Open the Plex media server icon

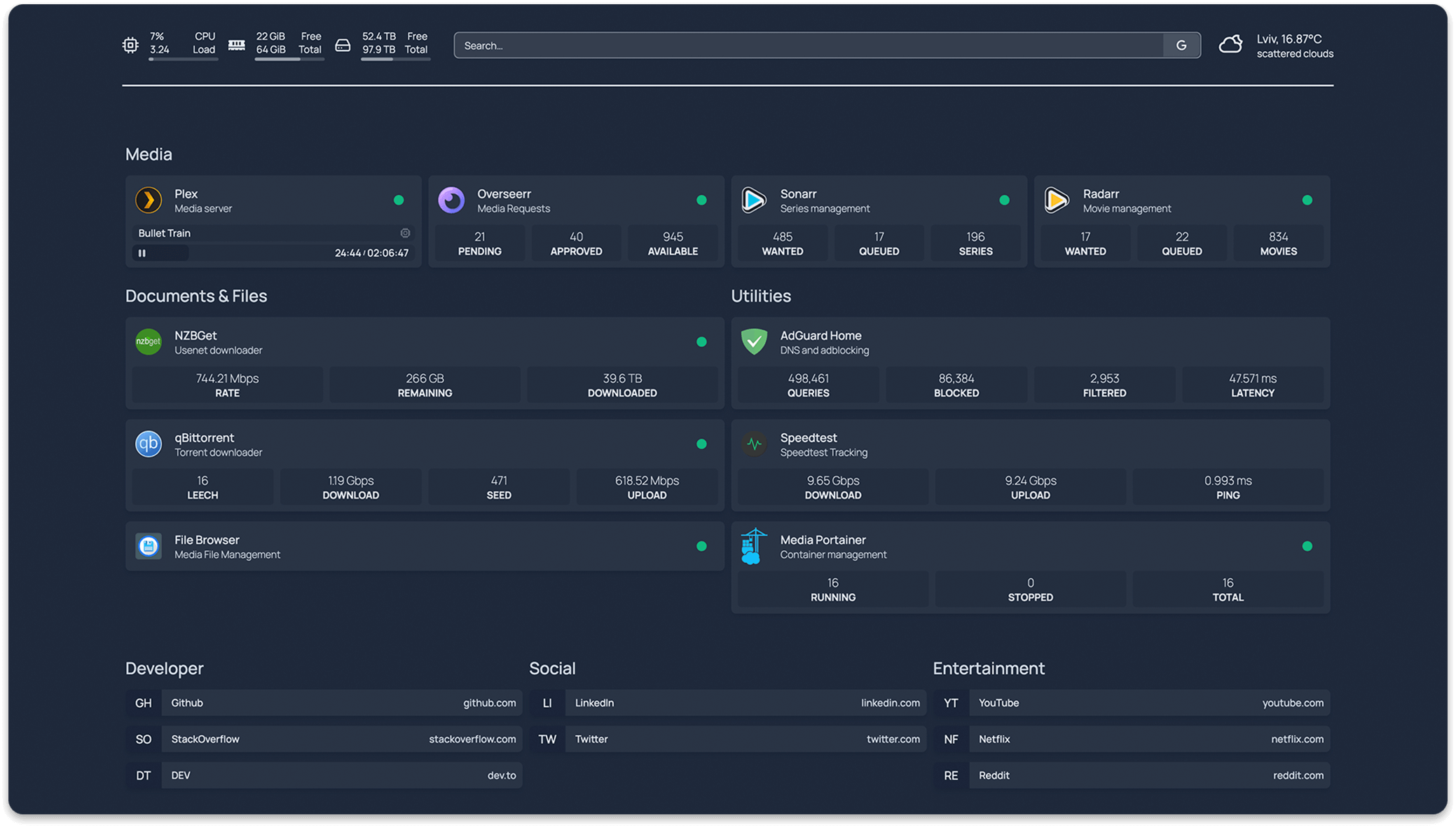click(x=149, y=200)
